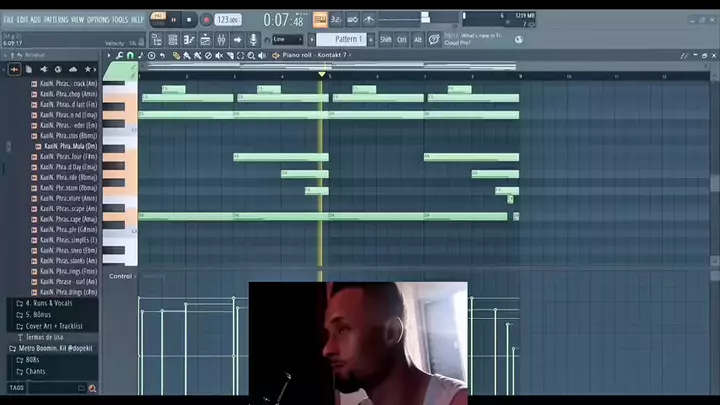
Task: Click the browser search magnifier icon
Action: pos(92,388)
